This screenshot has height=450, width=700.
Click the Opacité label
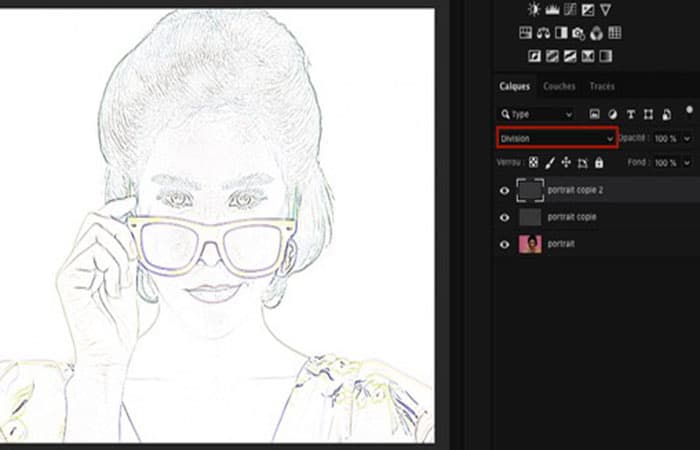point(631,138)
